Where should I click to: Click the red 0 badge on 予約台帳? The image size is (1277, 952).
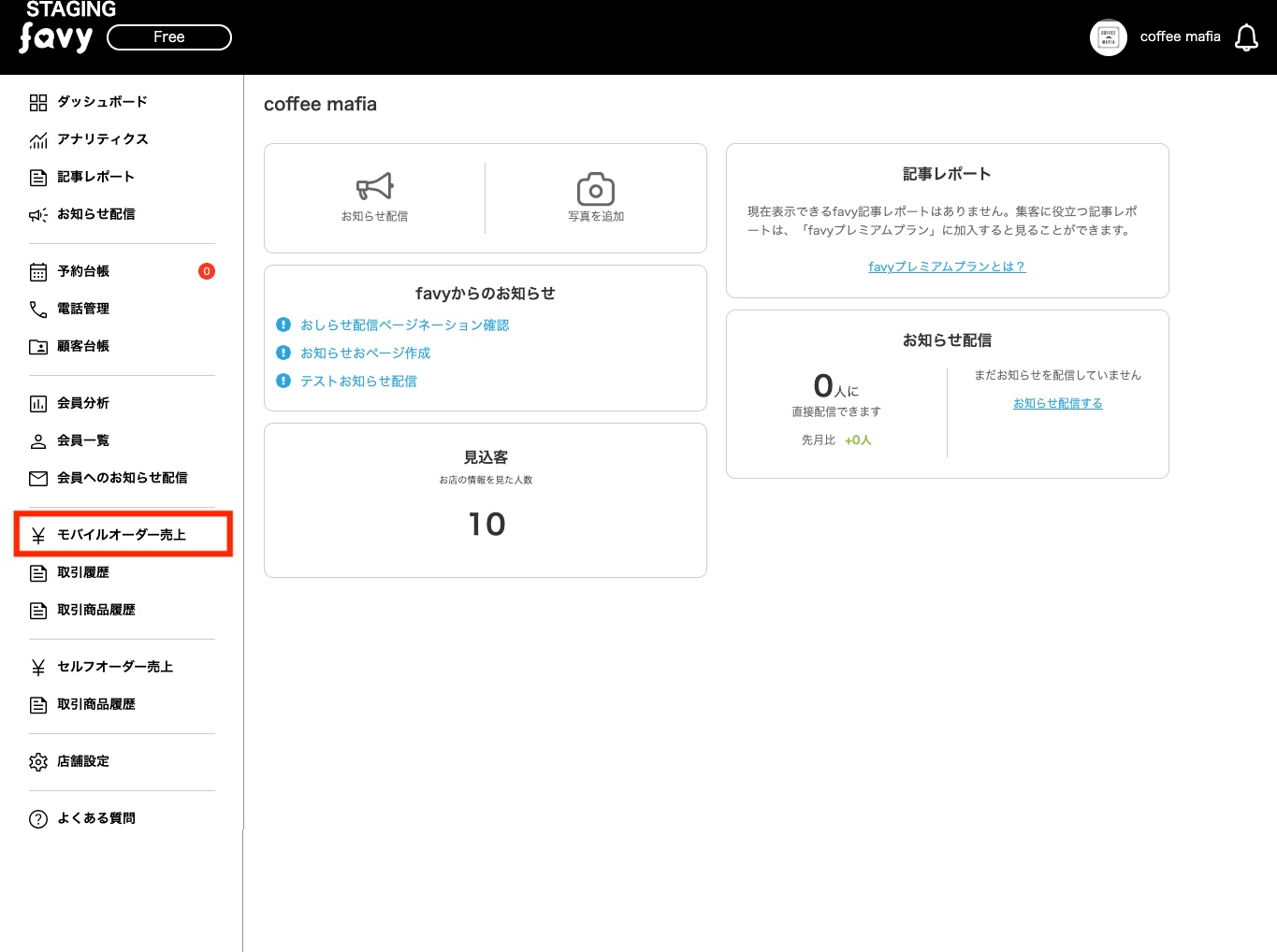tap(207, 271)
